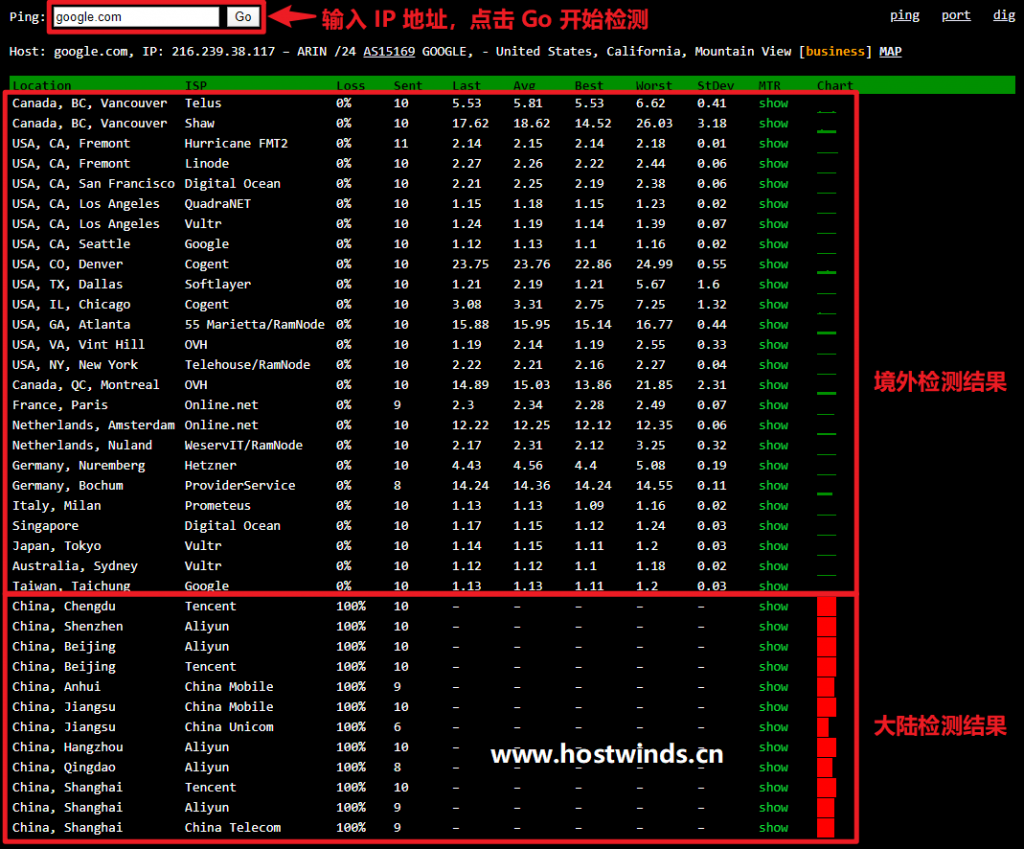Open the port tool link
Image resolution: width=1024 pixels, height=849 pixels.
tap(955, 15)
